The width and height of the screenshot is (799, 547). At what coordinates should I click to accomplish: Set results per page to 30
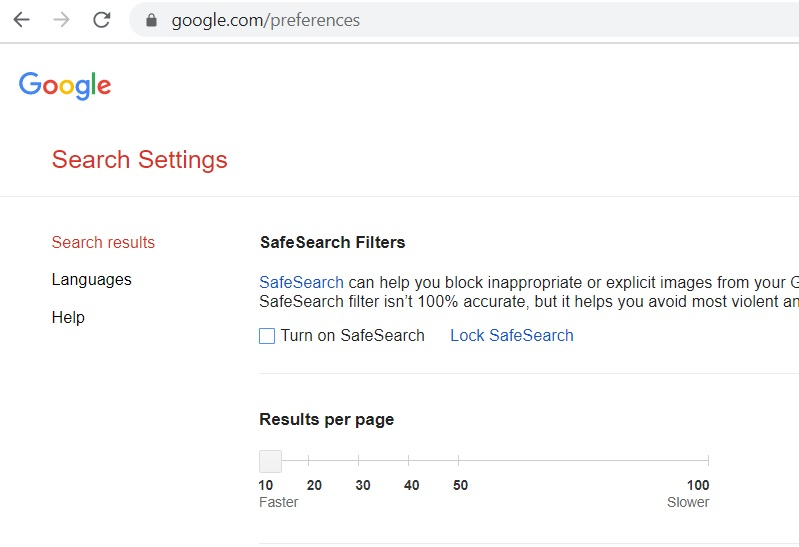point(359,461)
